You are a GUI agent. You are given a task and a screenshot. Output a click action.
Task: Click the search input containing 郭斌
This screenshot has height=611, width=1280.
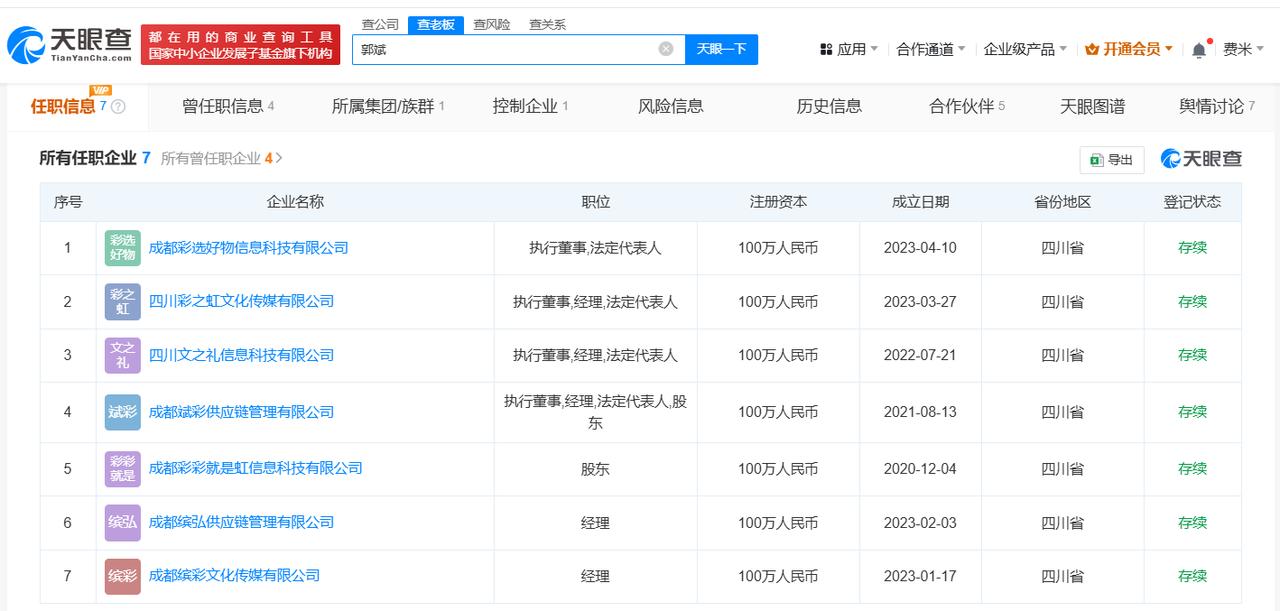(505, 49)
